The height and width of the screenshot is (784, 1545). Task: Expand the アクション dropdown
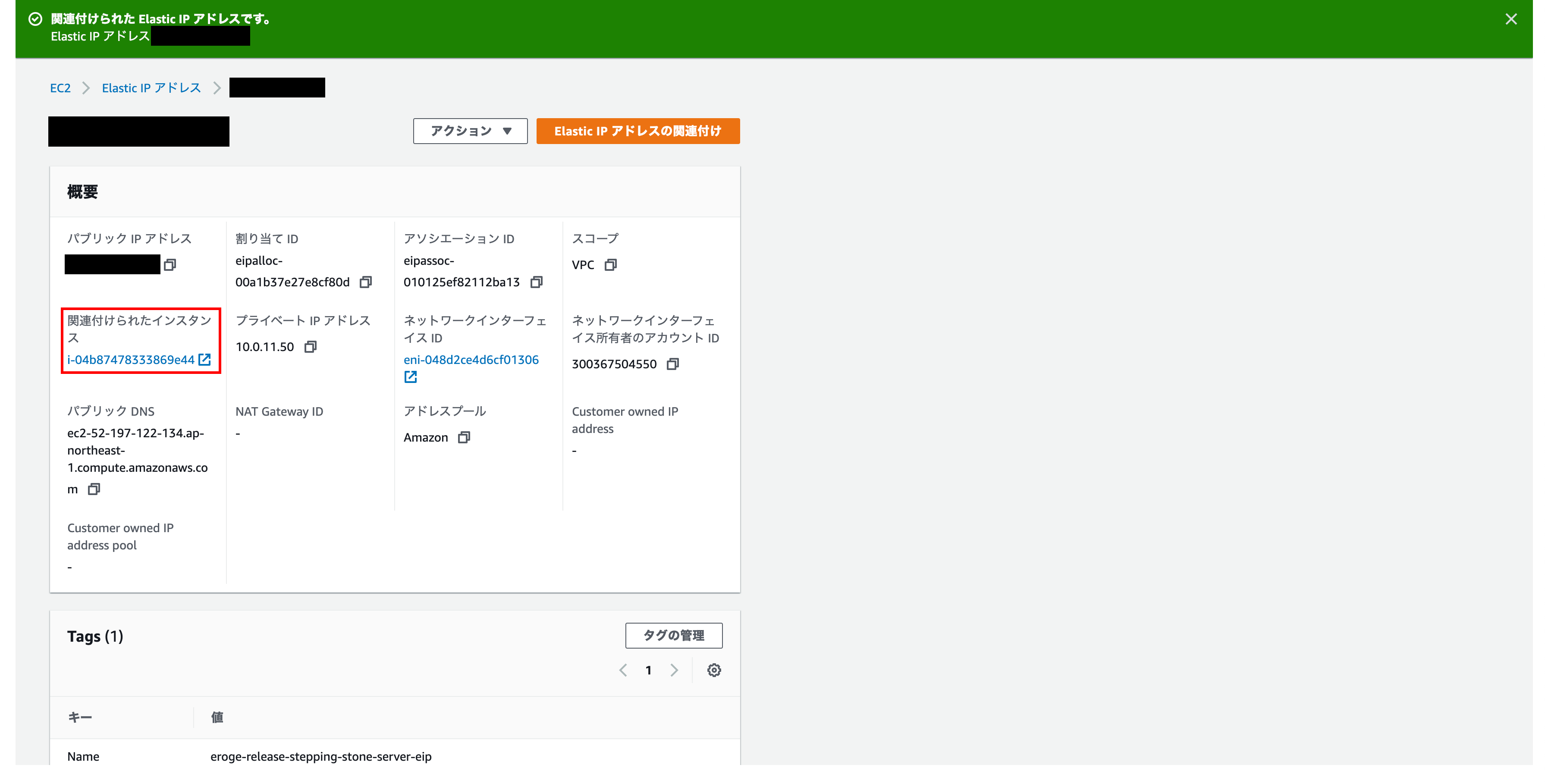470,131
